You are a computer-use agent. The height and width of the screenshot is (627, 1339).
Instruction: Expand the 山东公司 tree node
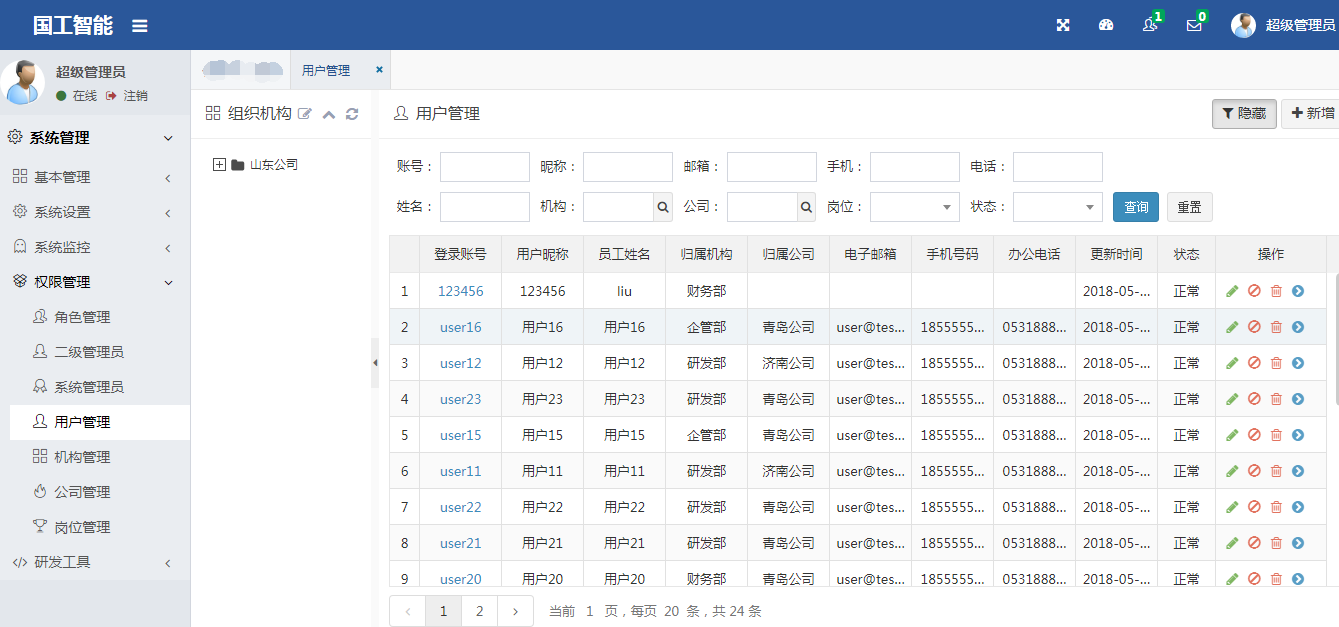220,165
